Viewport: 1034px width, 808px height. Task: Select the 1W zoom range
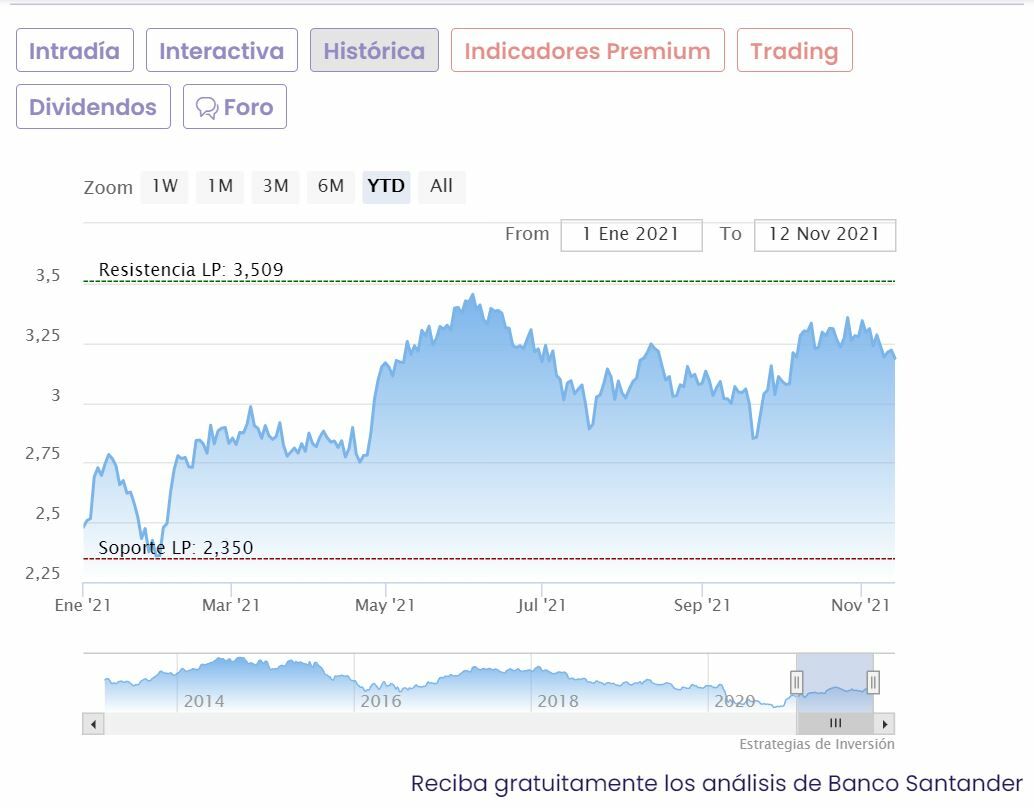click(165, 186)
